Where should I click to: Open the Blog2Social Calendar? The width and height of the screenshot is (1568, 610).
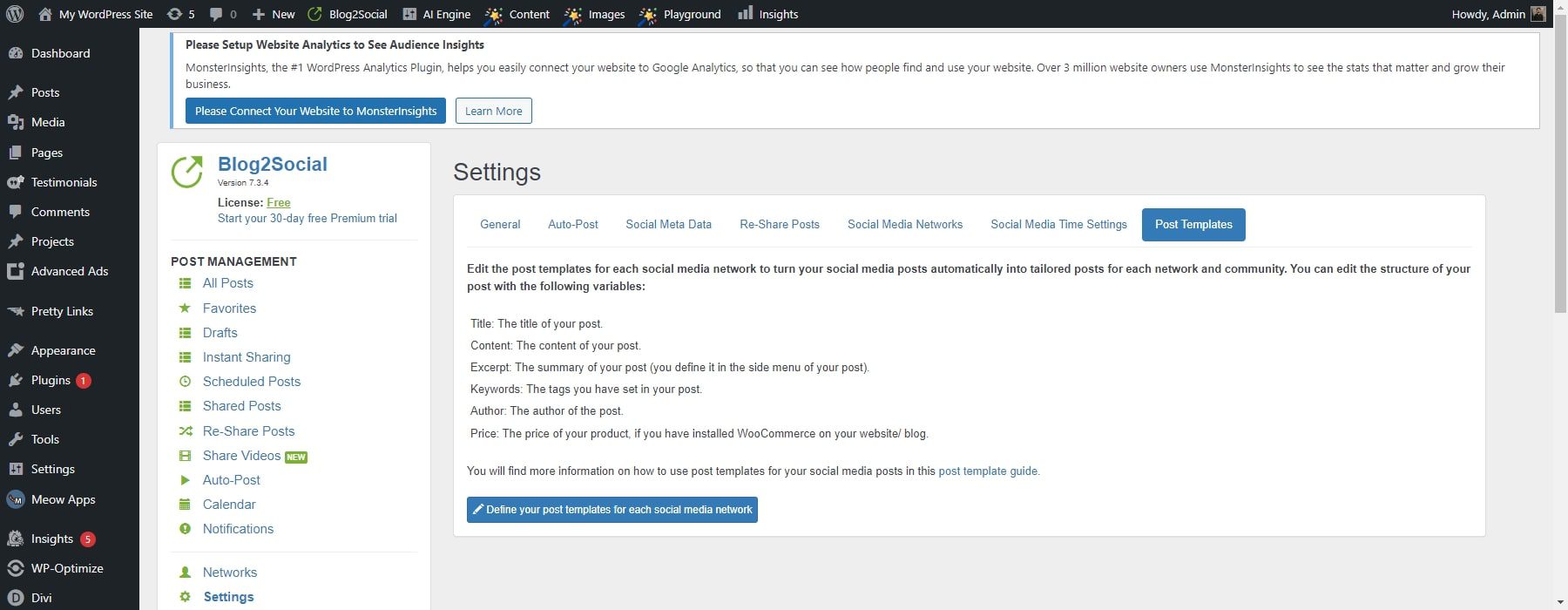tap(229, 505)
